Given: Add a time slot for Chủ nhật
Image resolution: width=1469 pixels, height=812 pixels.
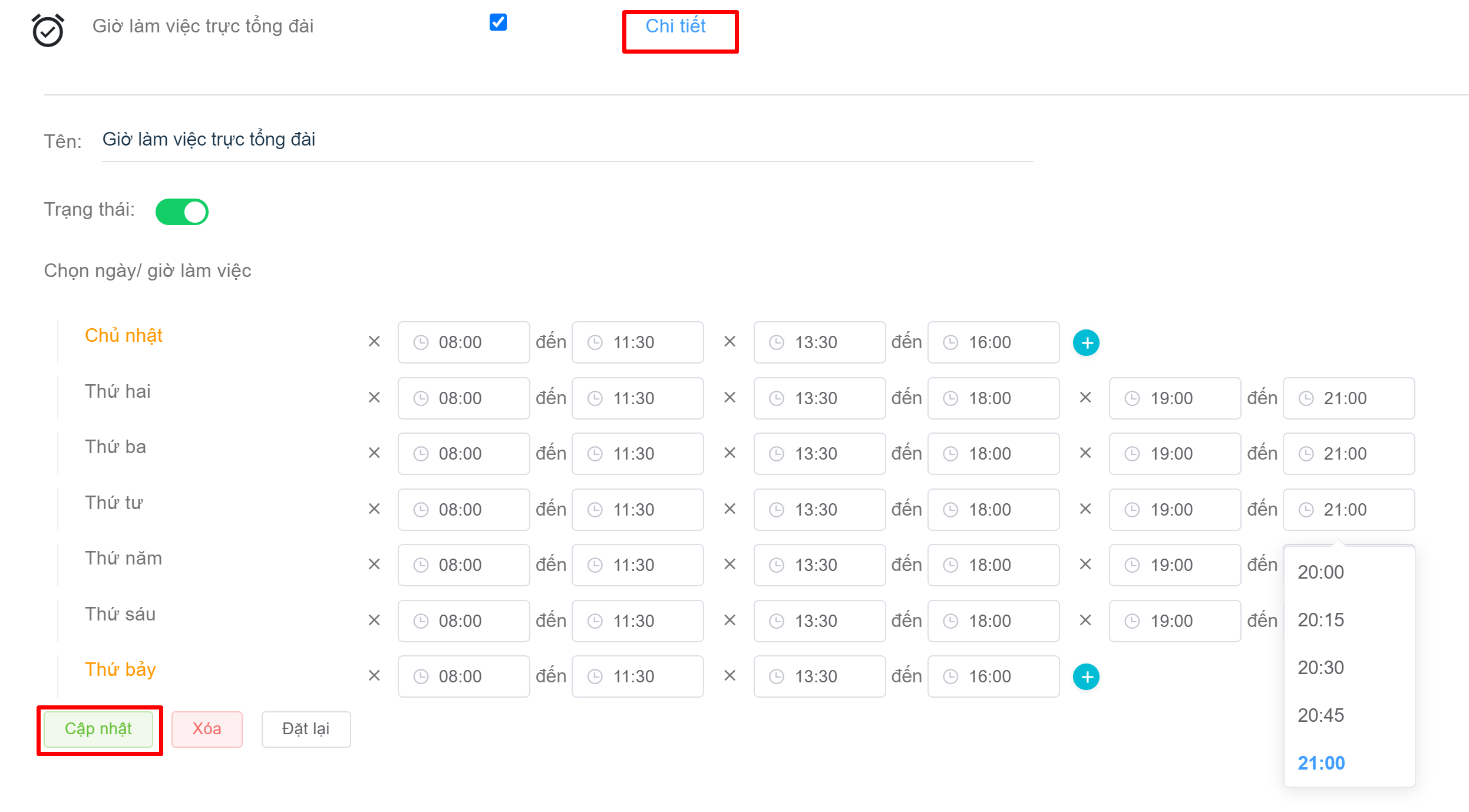Looking at the screenshot, I should [1086, 342].
